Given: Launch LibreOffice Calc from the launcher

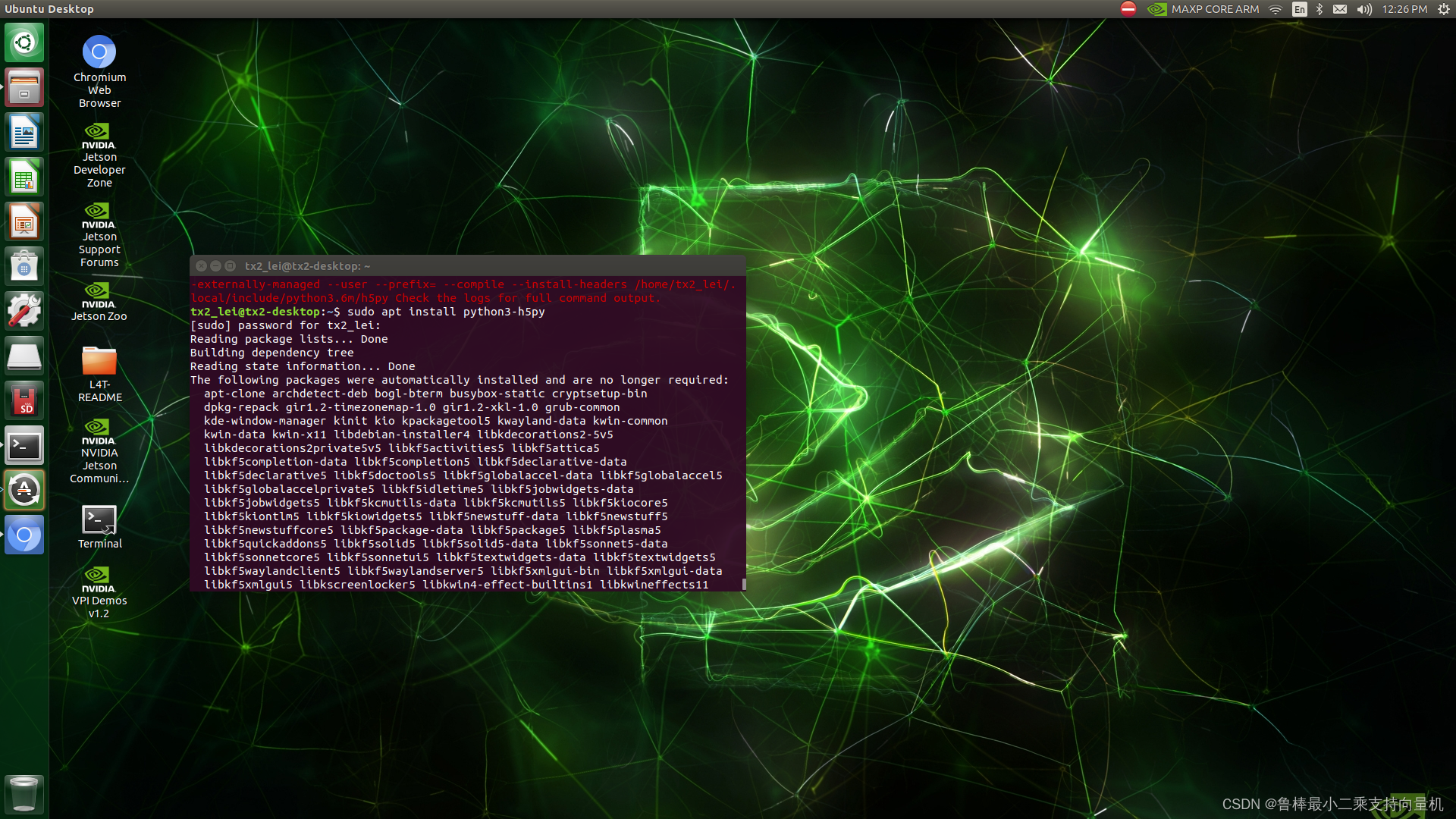Looking at the screenshot, I should [24, 176].
